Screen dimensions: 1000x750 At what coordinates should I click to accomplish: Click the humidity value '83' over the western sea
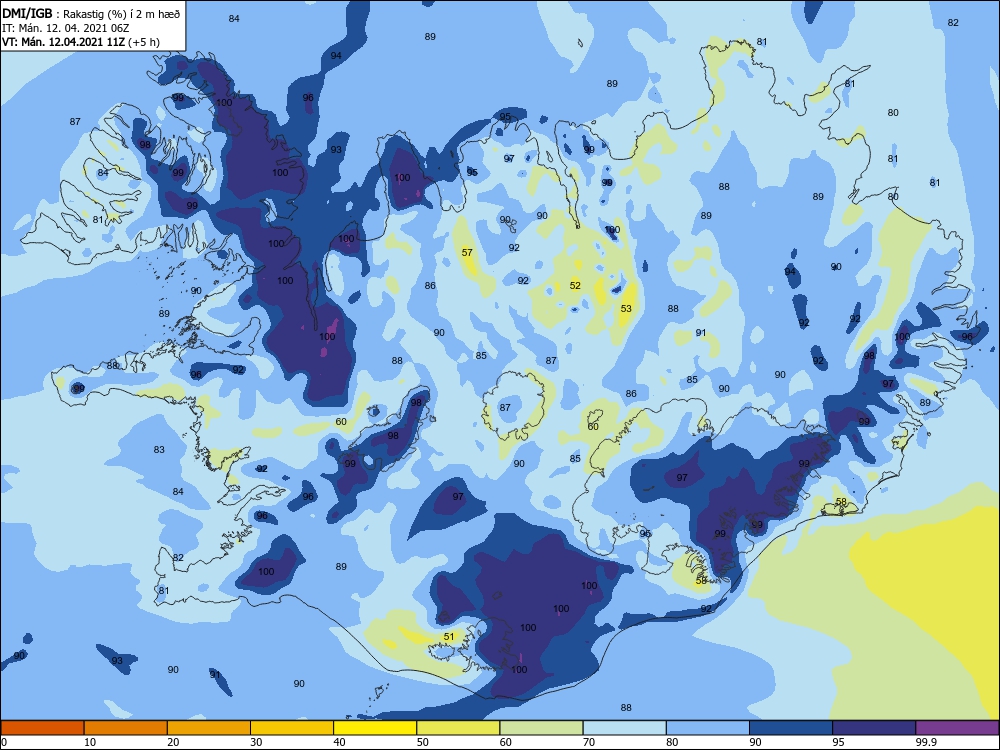pos(159,450)
